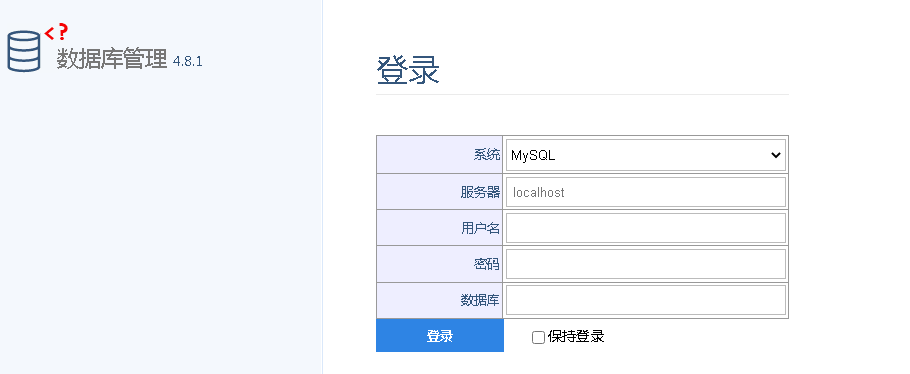
Task: Click the MySQL text in the system selector
Action: click(533, 156)
